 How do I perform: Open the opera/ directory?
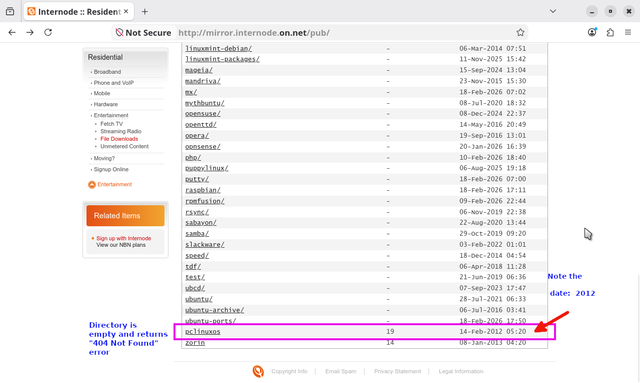pyautogui.click(x=197, y=136)
